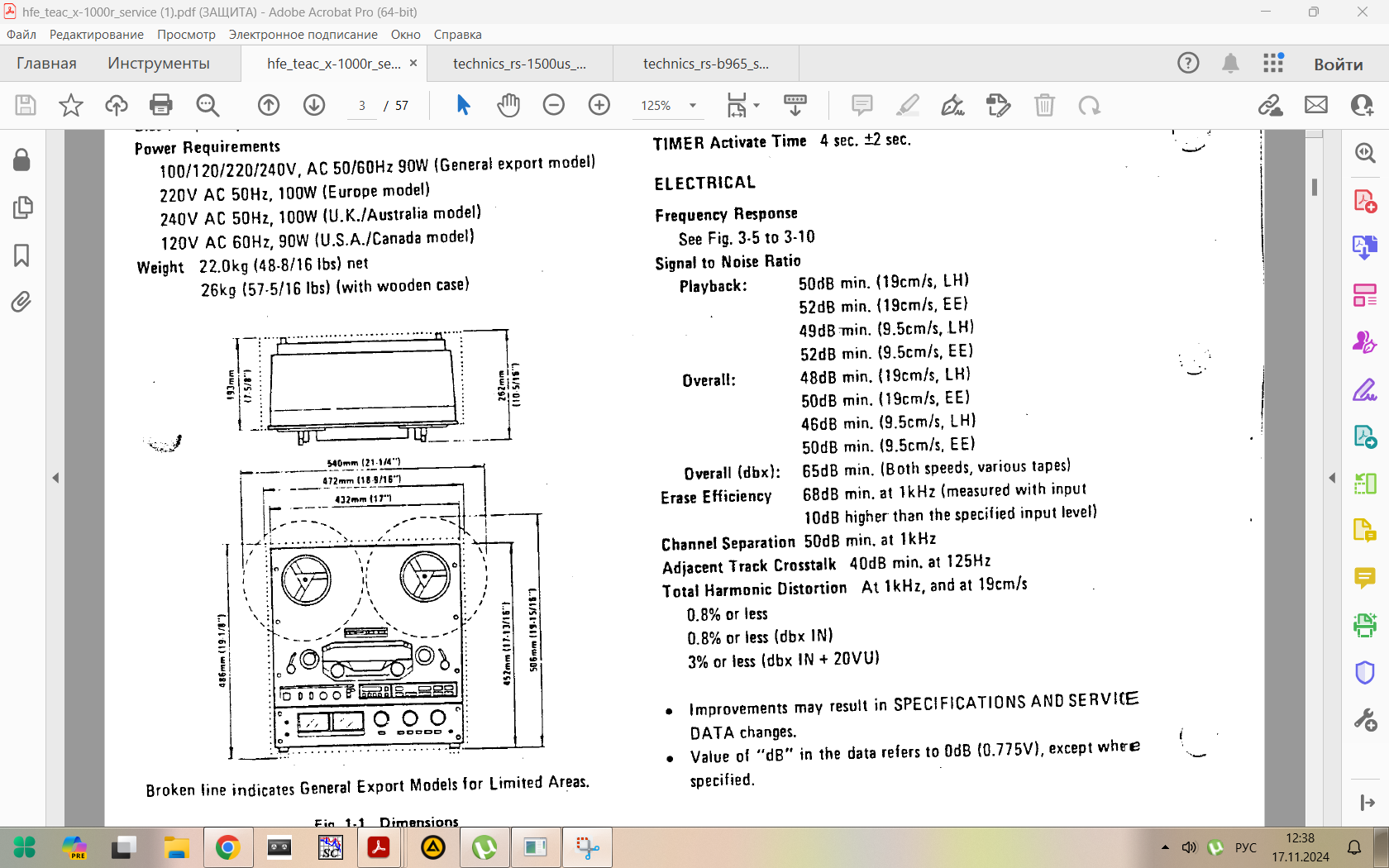Open the fit page options dropdown
This screenshot has width=1389, height=868.
click(x=742, y=105)
